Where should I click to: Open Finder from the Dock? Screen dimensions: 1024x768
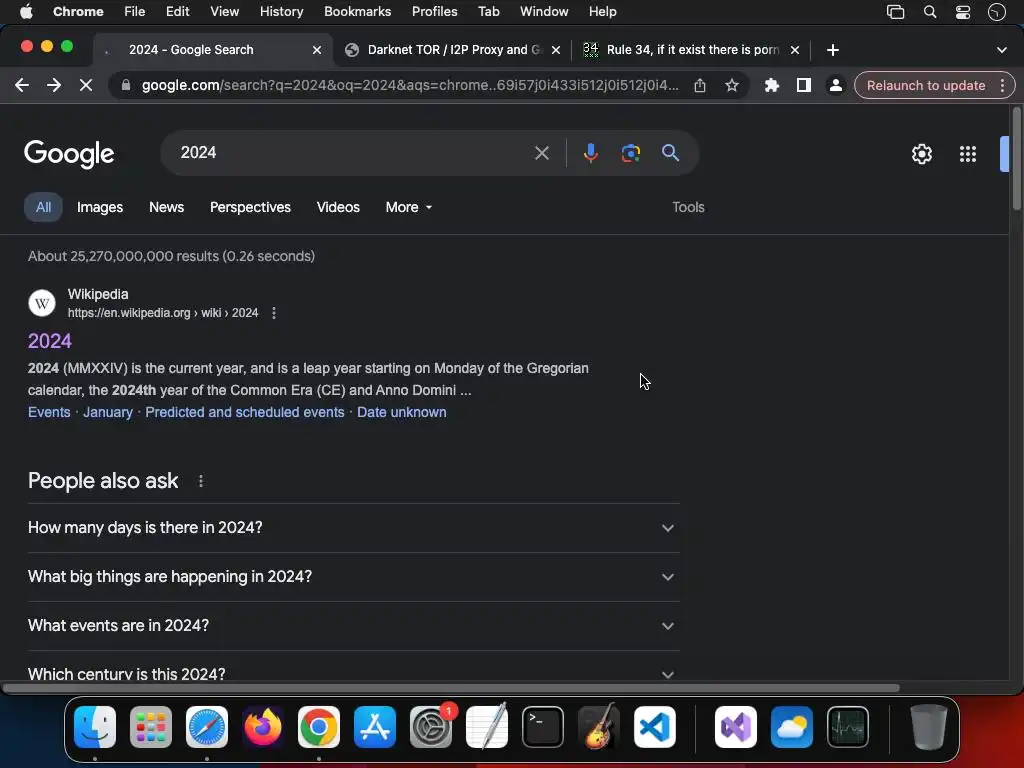pos(95,727)
